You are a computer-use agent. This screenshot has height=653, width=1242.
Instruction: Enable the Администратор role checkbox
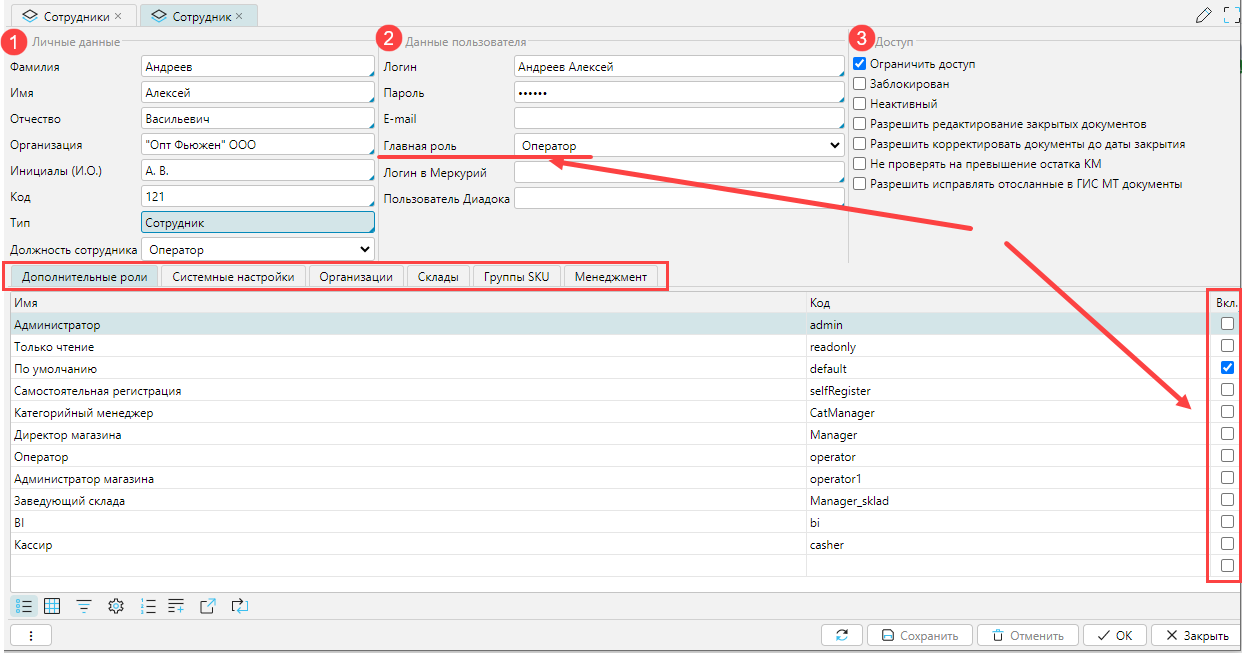(1227, 324)
